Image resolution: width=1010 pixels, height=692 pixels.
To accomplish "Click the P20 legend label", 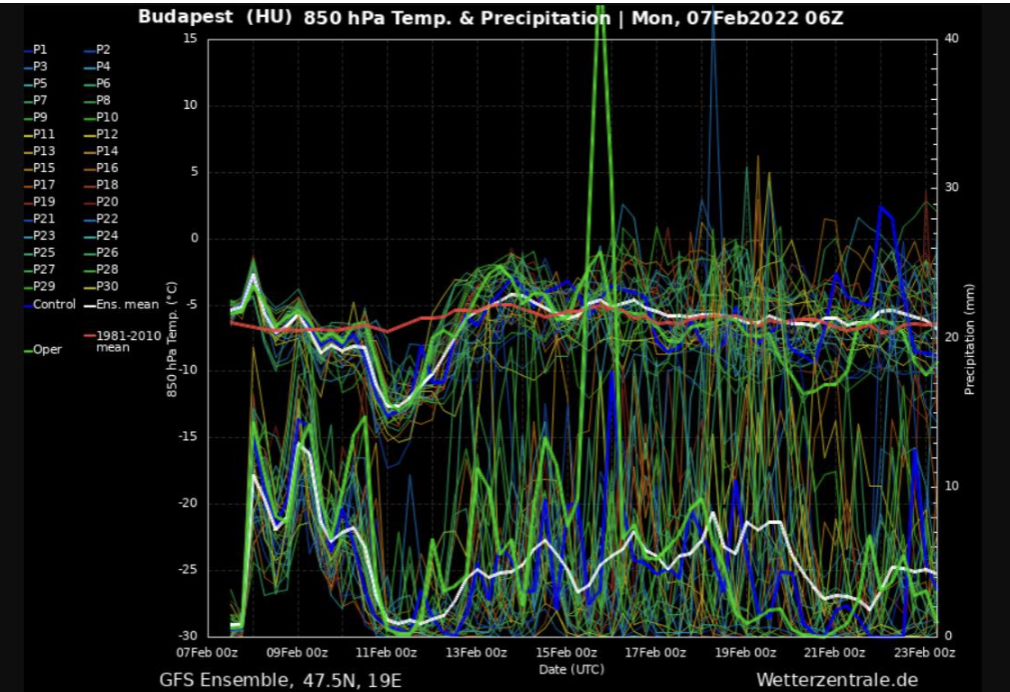I will pos(107,202).
